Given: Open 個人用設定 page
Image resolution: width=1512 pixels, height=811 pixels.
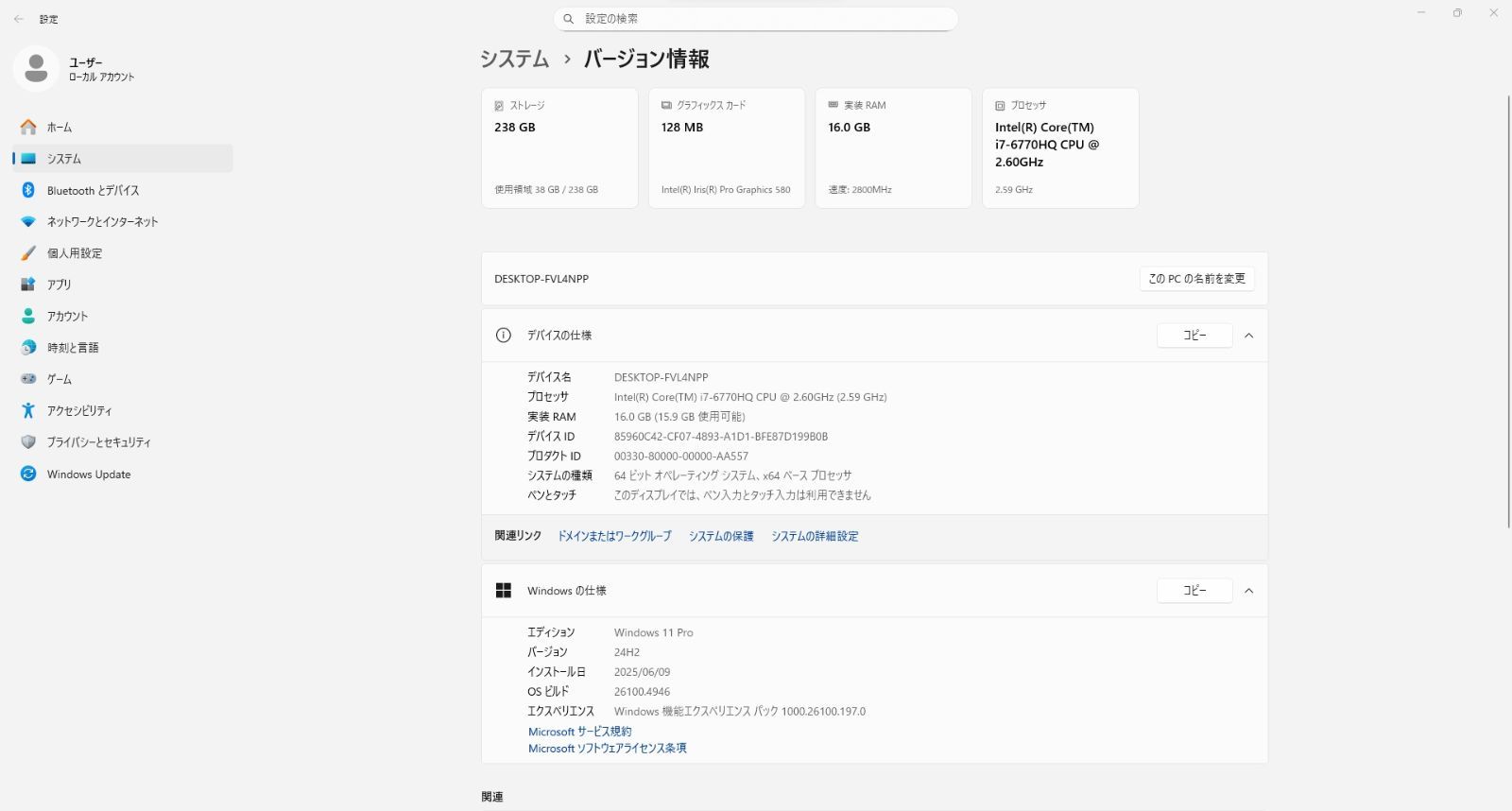Looking at the screenshot, I should click(123, 253).
